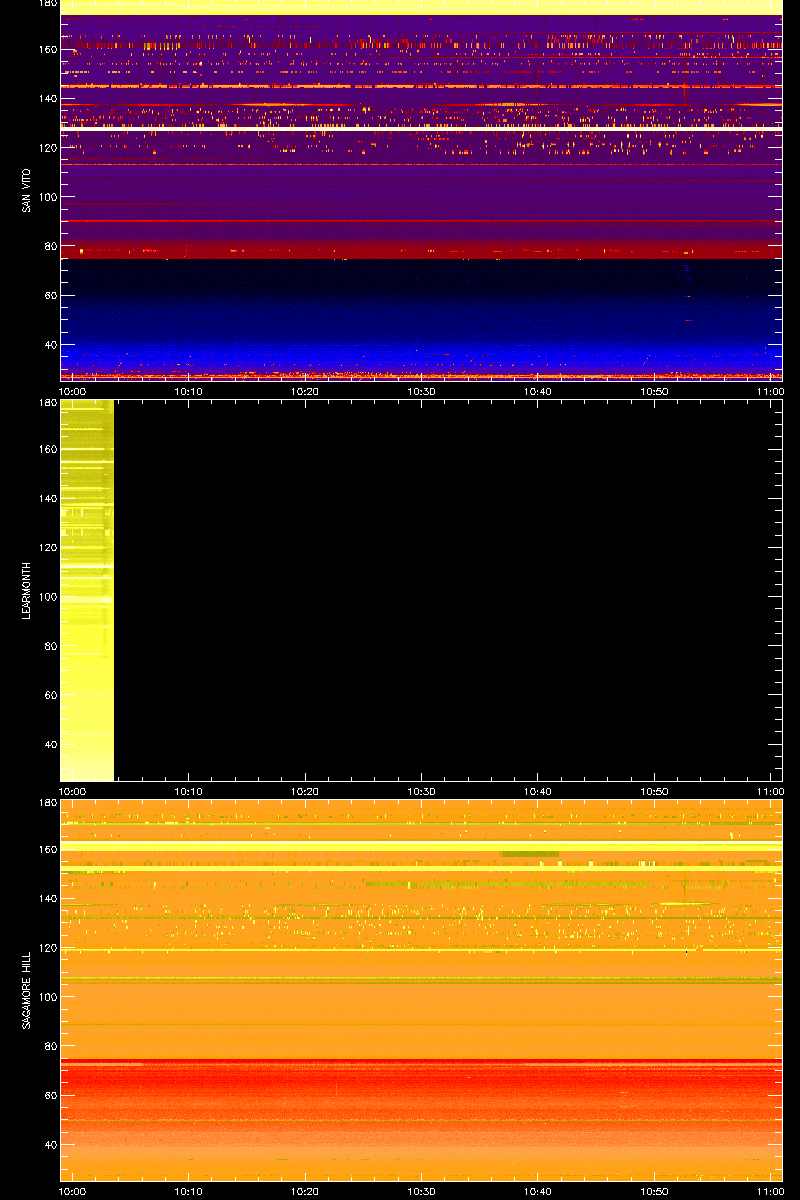Select 10:20 tick under Learmonth panel
The height and width of the screenshot is (1200, 800).
pos(305,791)
